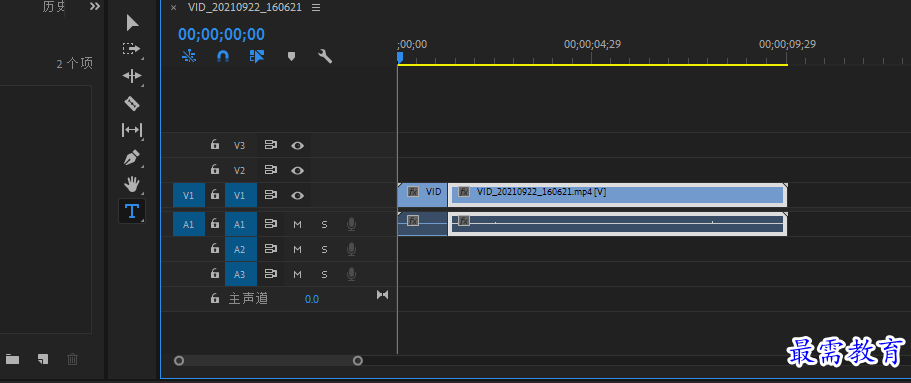The image size is (911, 383).
Task: Toggle timeline Snap magnet
Action: pos(223,56)
